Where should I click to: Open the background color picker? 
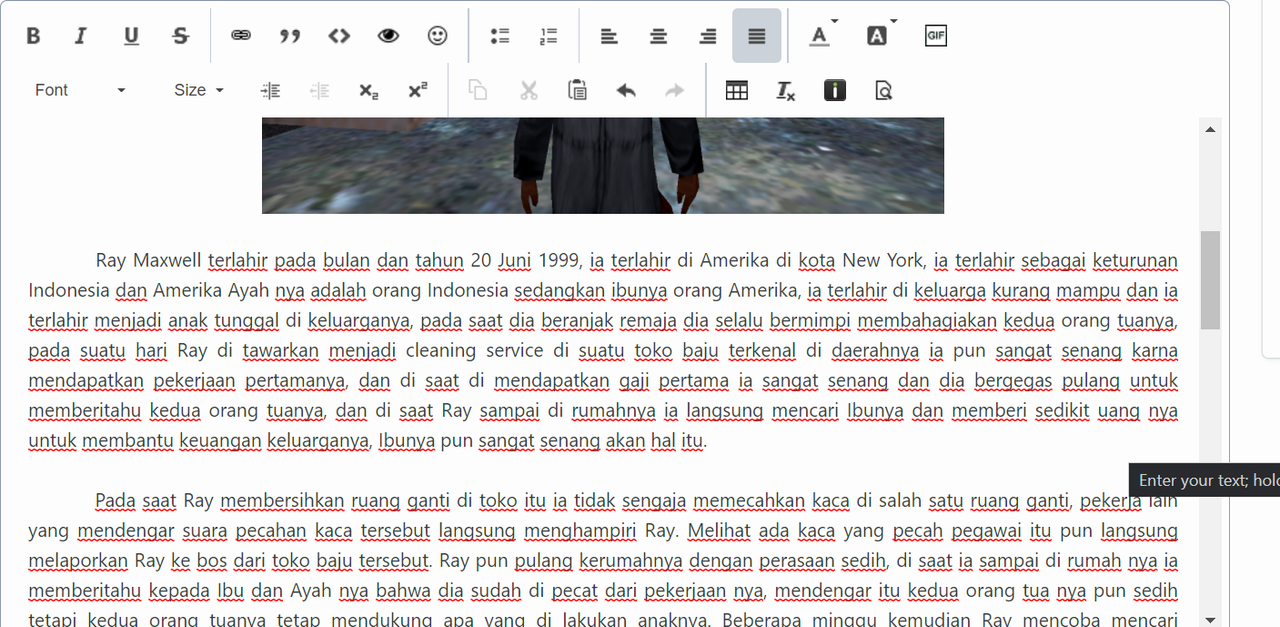[x=879, y=36]
